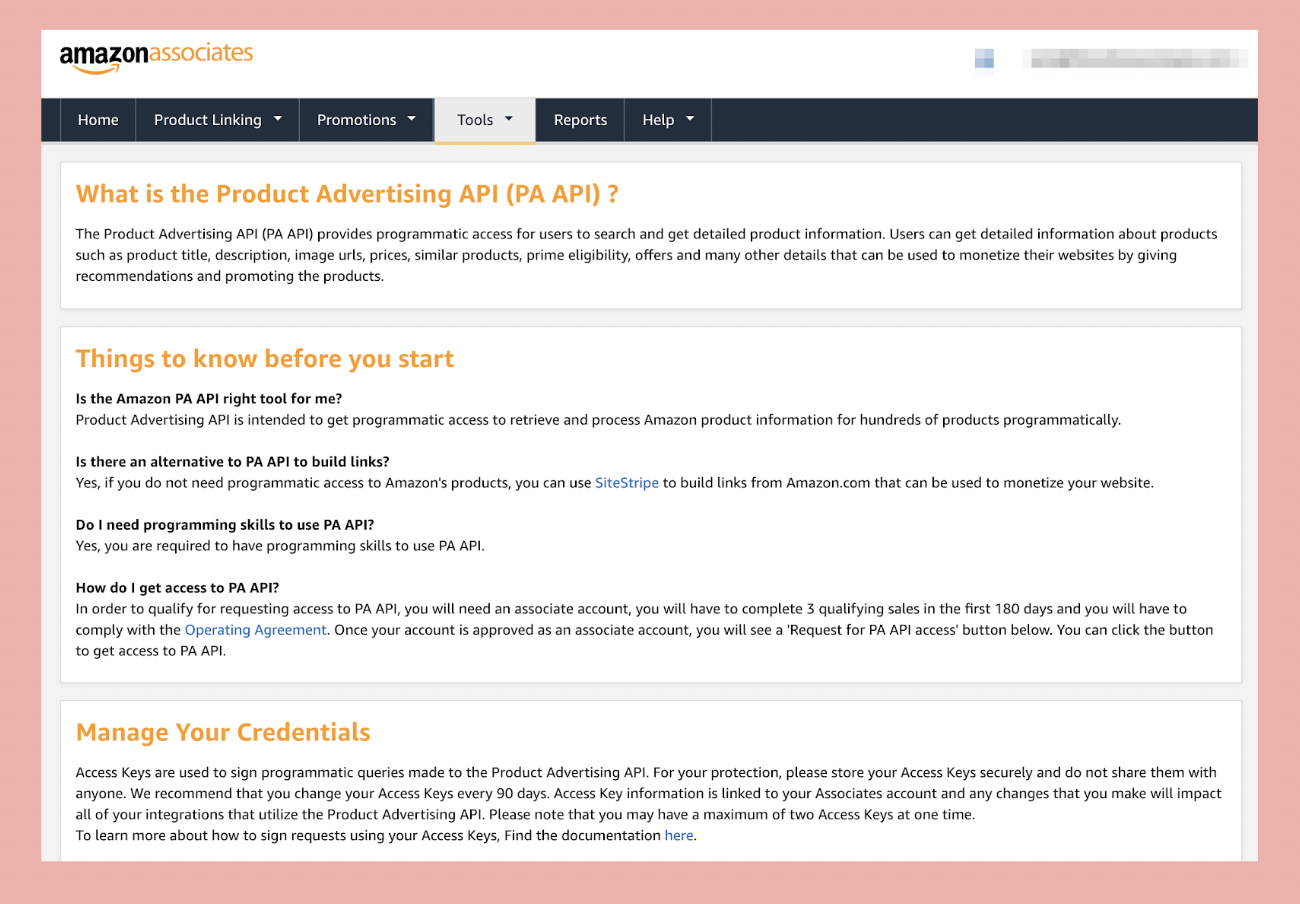Viewport: 1300px width, 904px height.
Task: Click the 'What is the Product Advertising API' heading
Action: (x=347, y=193)
